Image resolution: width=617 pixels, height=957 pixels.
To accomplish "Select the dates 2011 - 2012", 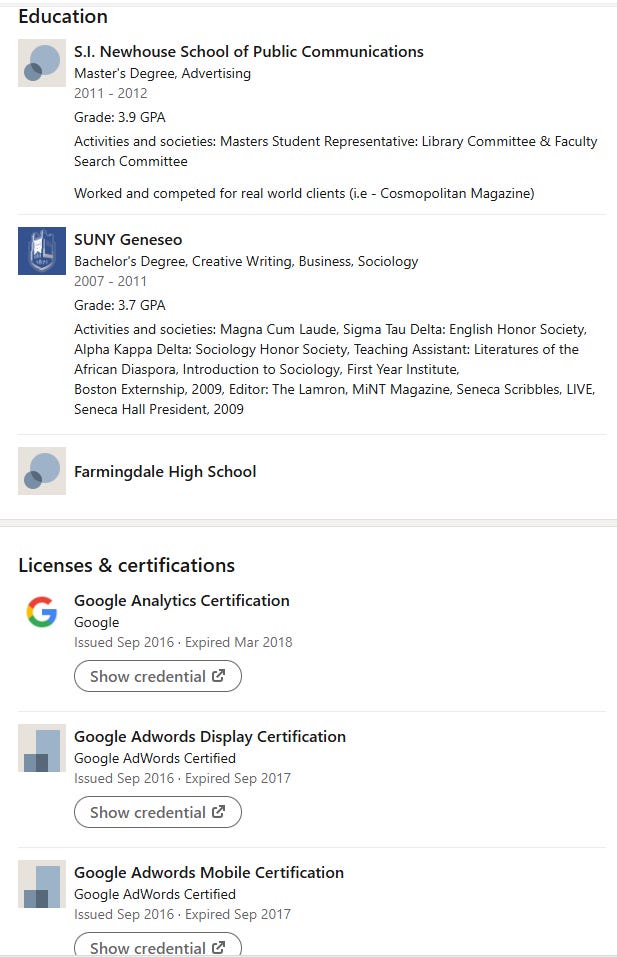I will click(x=110, y=93).
